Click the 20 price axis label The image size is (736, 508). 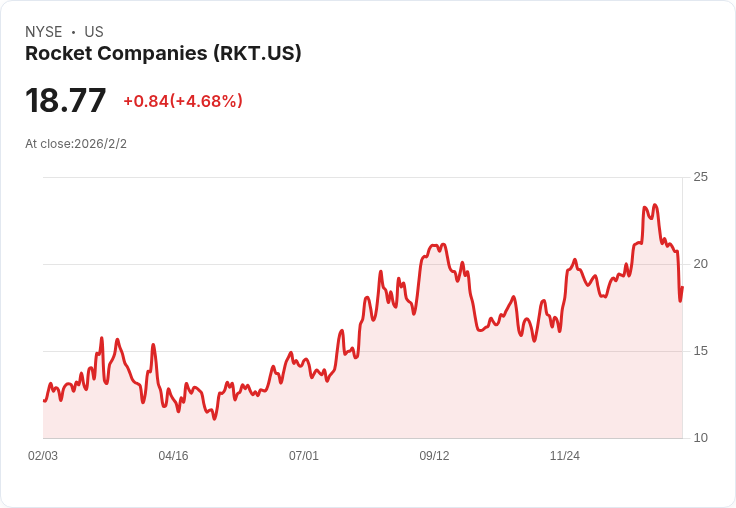point(700,264)
